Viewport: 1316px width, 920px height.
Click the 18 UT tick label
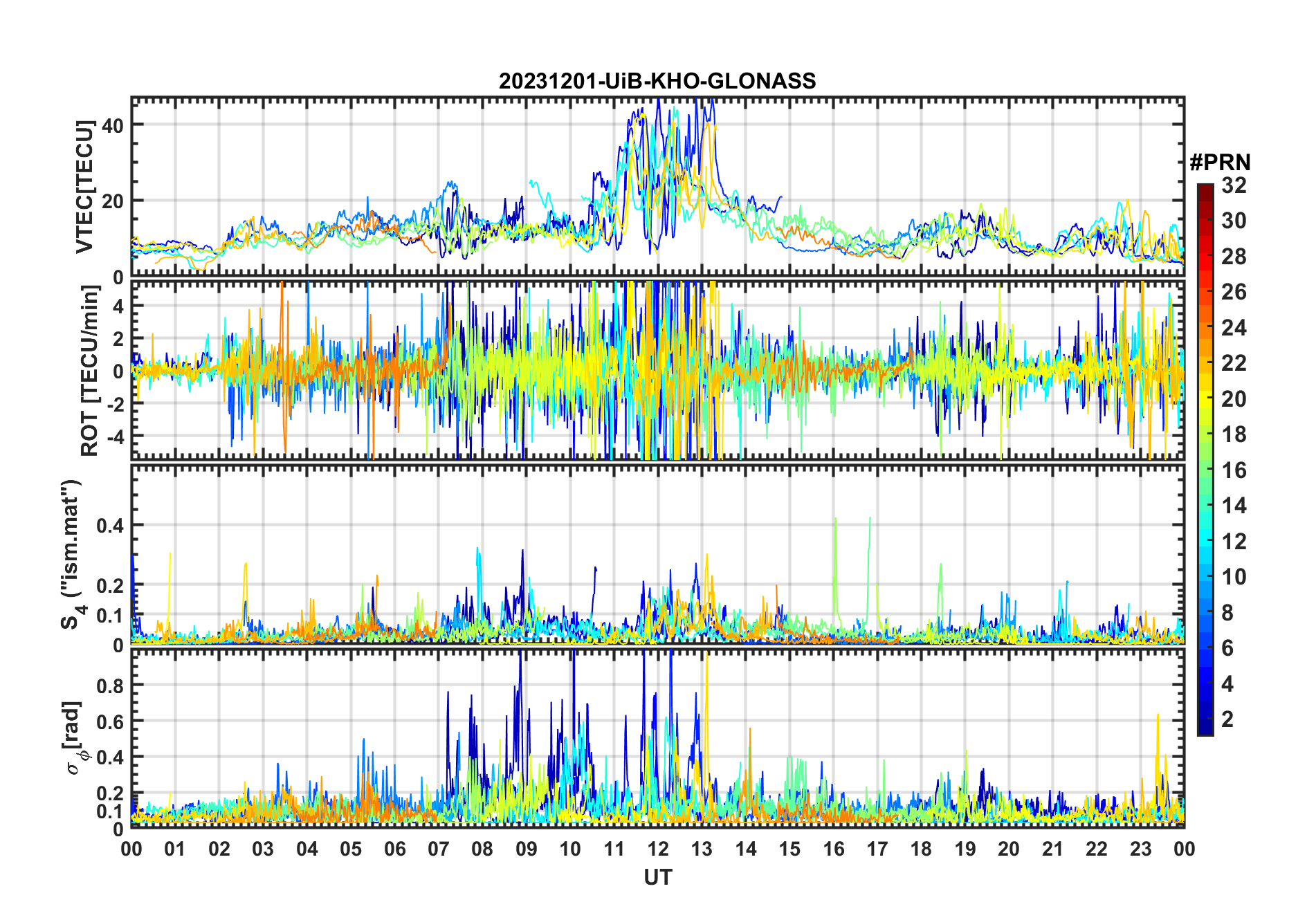click(921, 849)
